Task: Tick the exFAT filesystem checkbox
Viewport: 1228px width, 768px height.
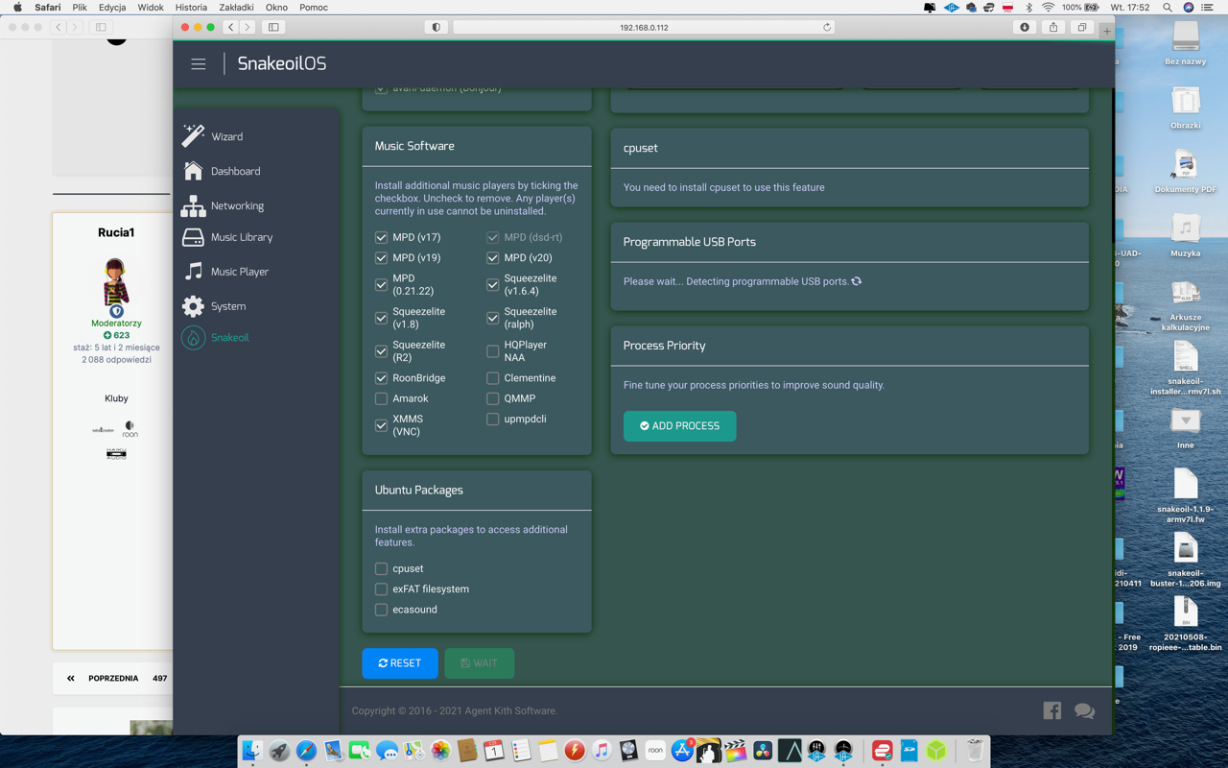Action: (x=381, y=589)
